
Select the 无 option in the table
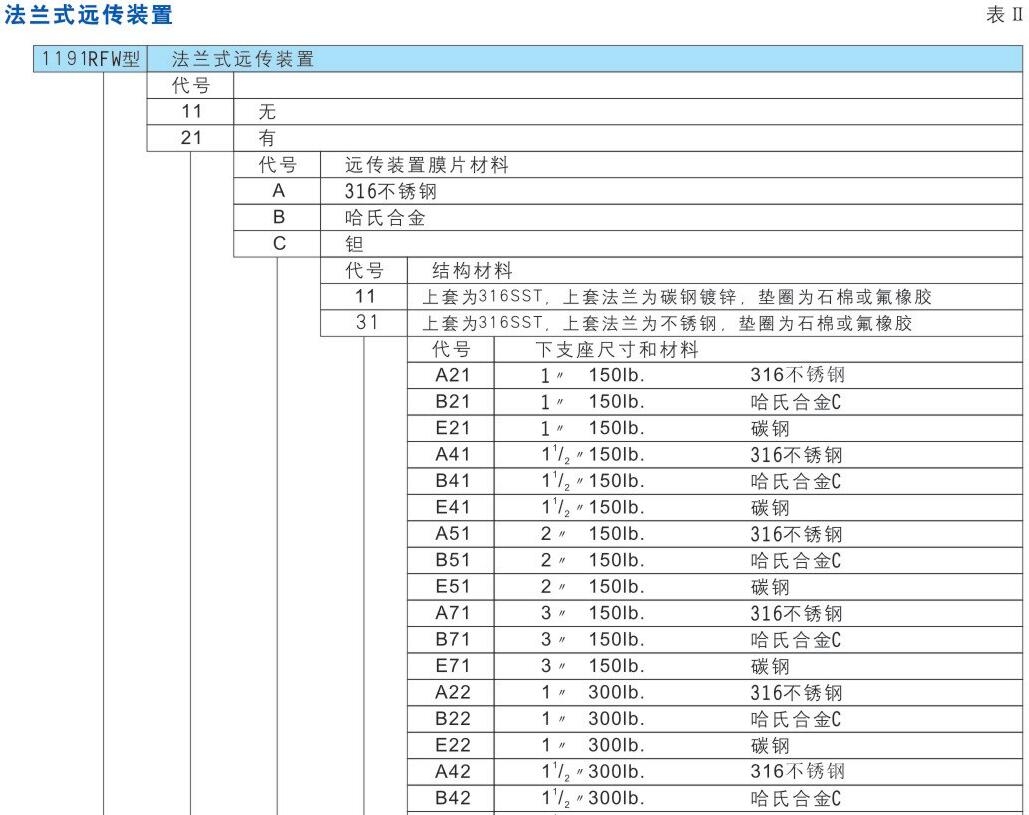(240, 113)
